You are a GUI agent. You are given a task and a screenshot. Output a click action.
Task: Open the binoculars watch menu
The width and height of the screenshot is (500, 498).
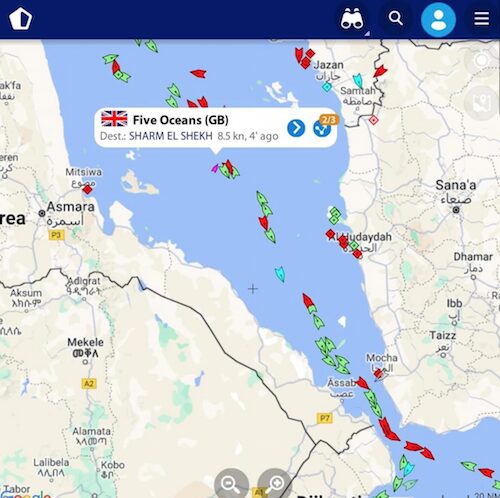pos(352,19)
